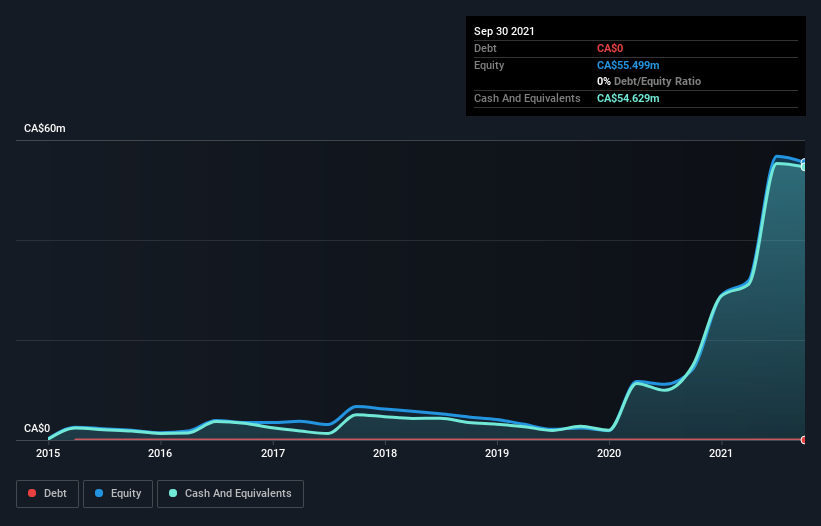Click the CA$55.499m equity value

[x=628, y=65]
